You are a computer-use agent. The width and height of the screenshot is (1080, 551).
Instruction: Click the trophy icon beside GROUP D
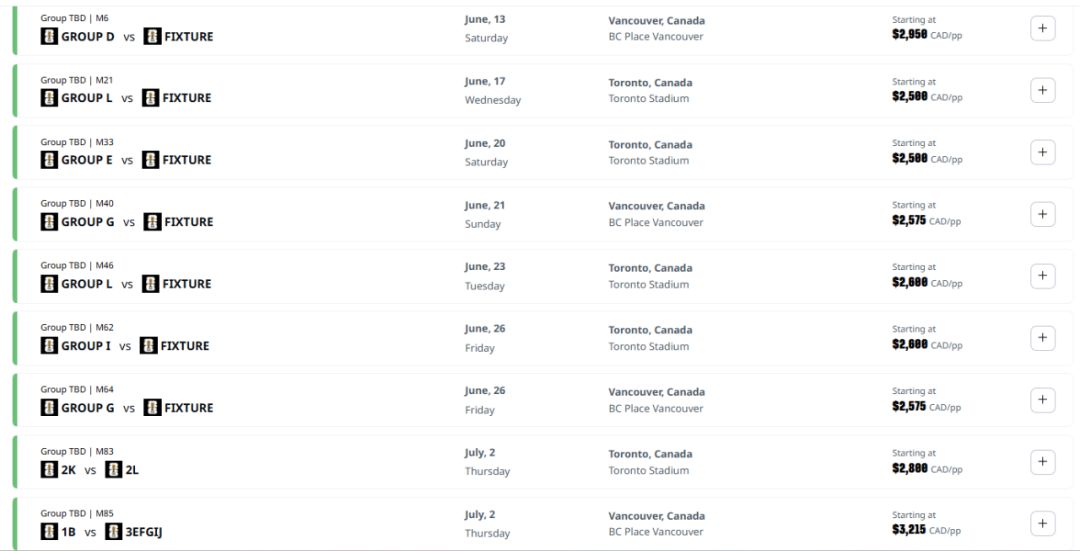pos(49,37)
